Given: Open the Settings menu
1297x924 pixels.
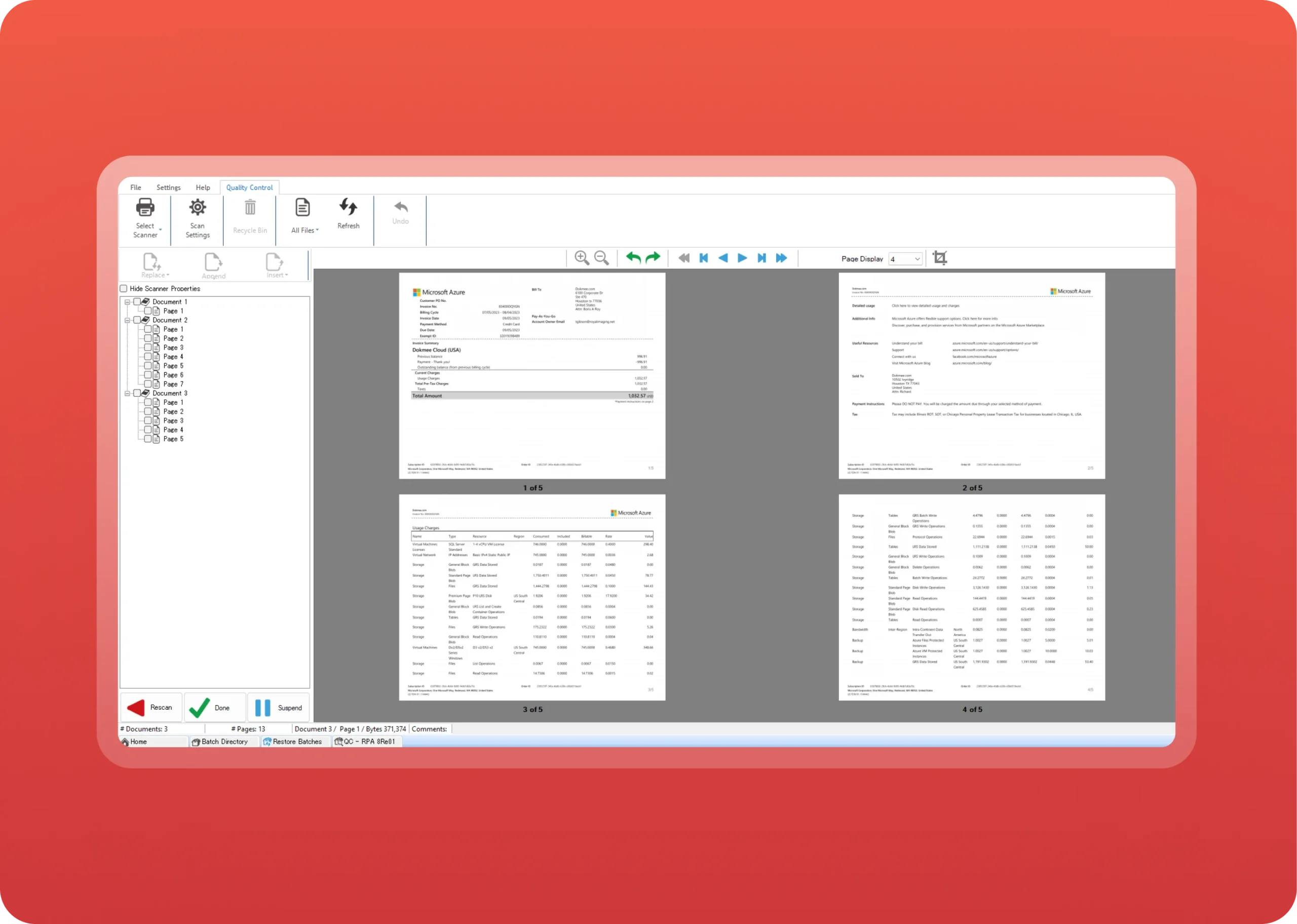Looking at the screenshot, I should (168, 188).
